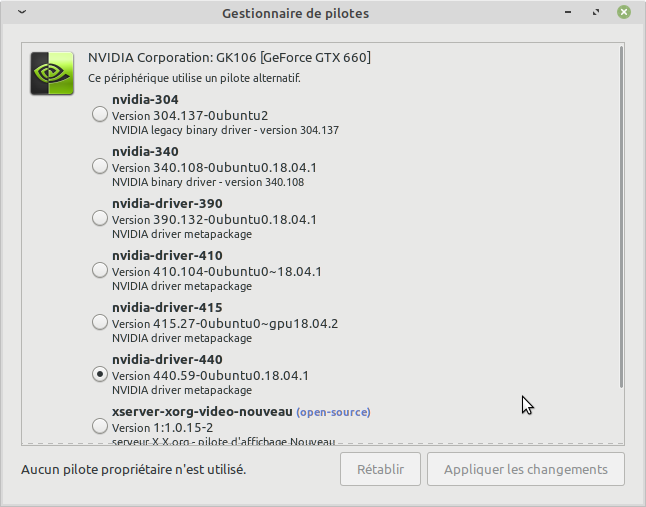
Task: Click the vertical scrollbar of driver list
Action: tap(621, 217)
